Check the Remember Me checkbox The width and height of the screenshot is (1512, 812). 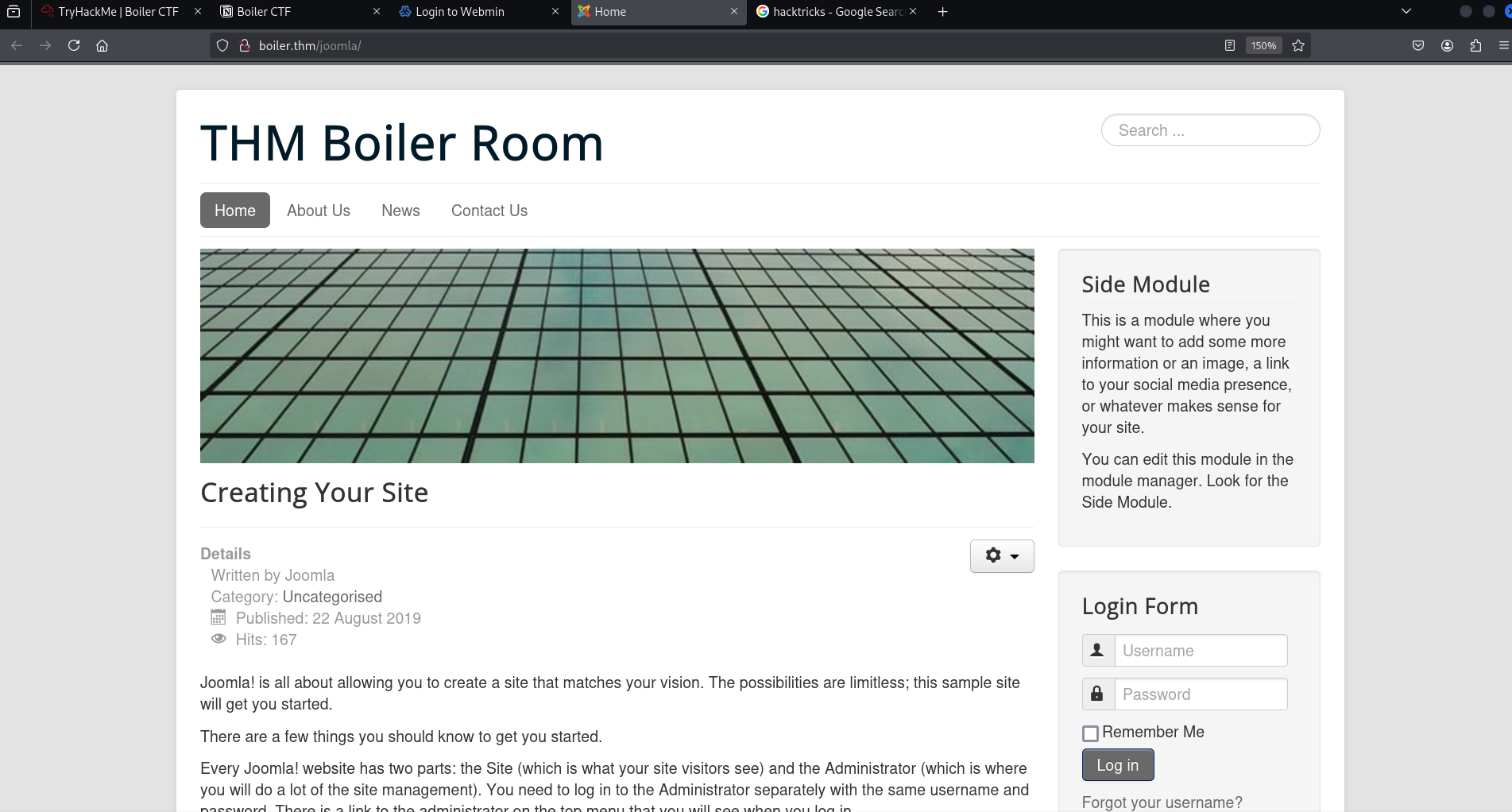(x=1090, y=733)
